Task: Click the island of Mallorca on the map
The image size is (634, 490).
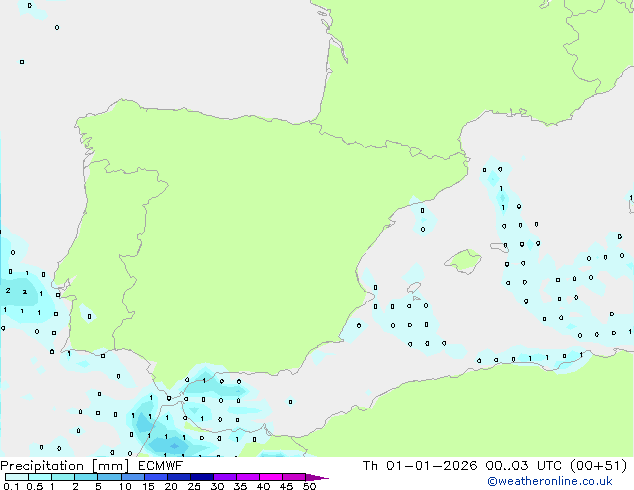Action: (x=463, y=261)
